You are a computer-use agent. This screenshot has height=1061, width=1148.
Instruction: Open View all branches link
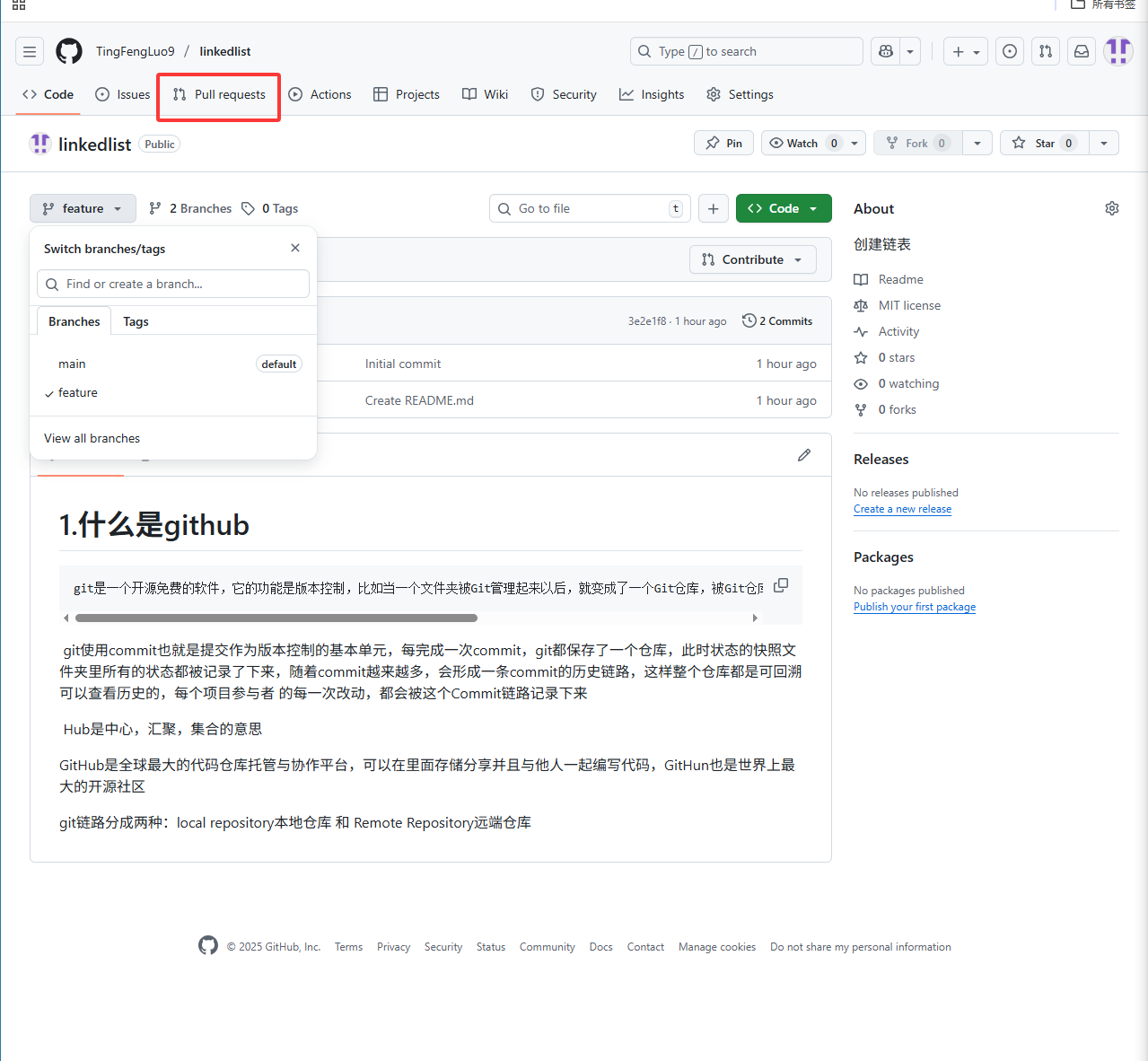pos(92,438)
